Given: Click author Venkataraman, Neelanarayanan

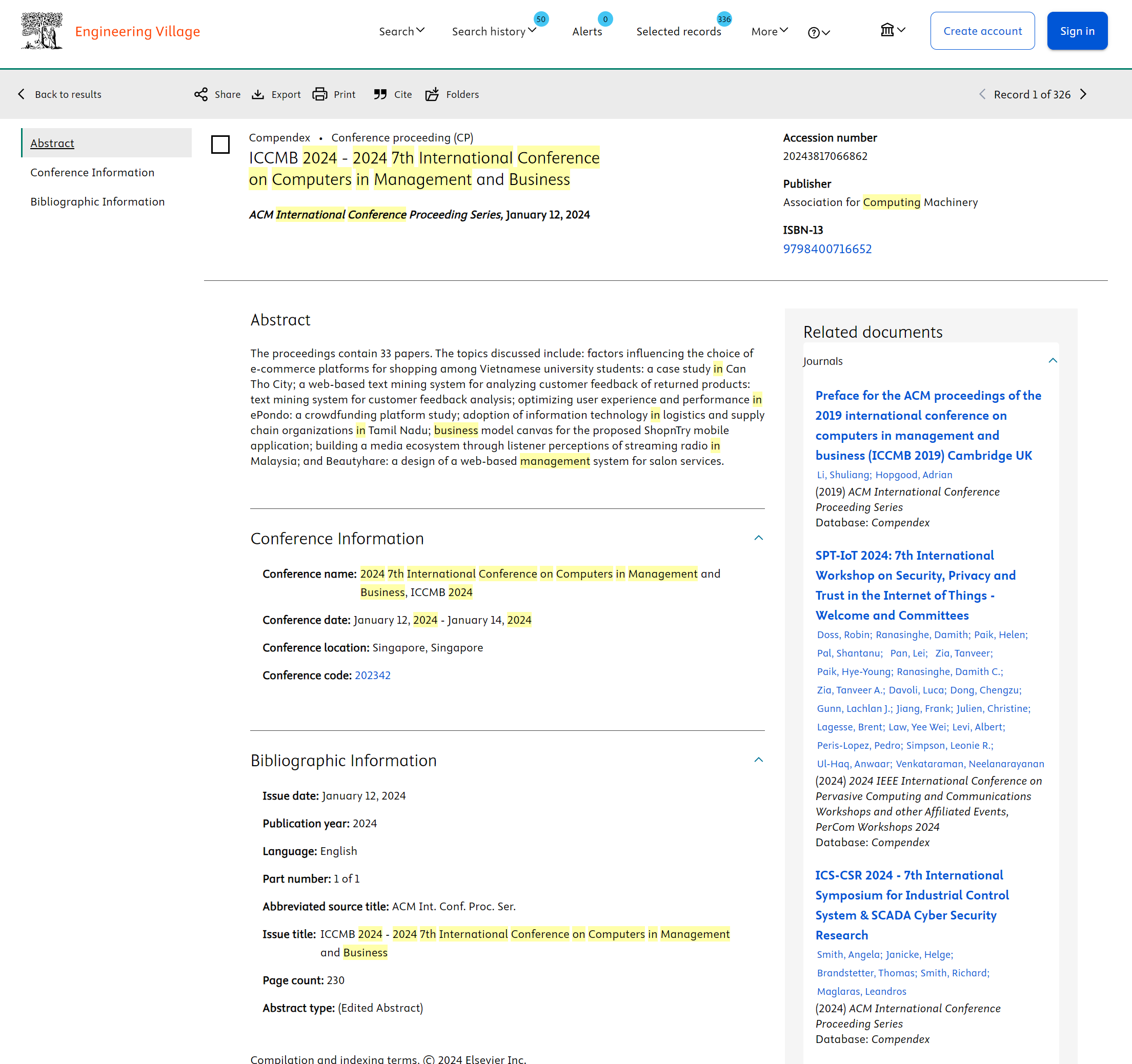Looking at the screenshot, I should 969,764.
